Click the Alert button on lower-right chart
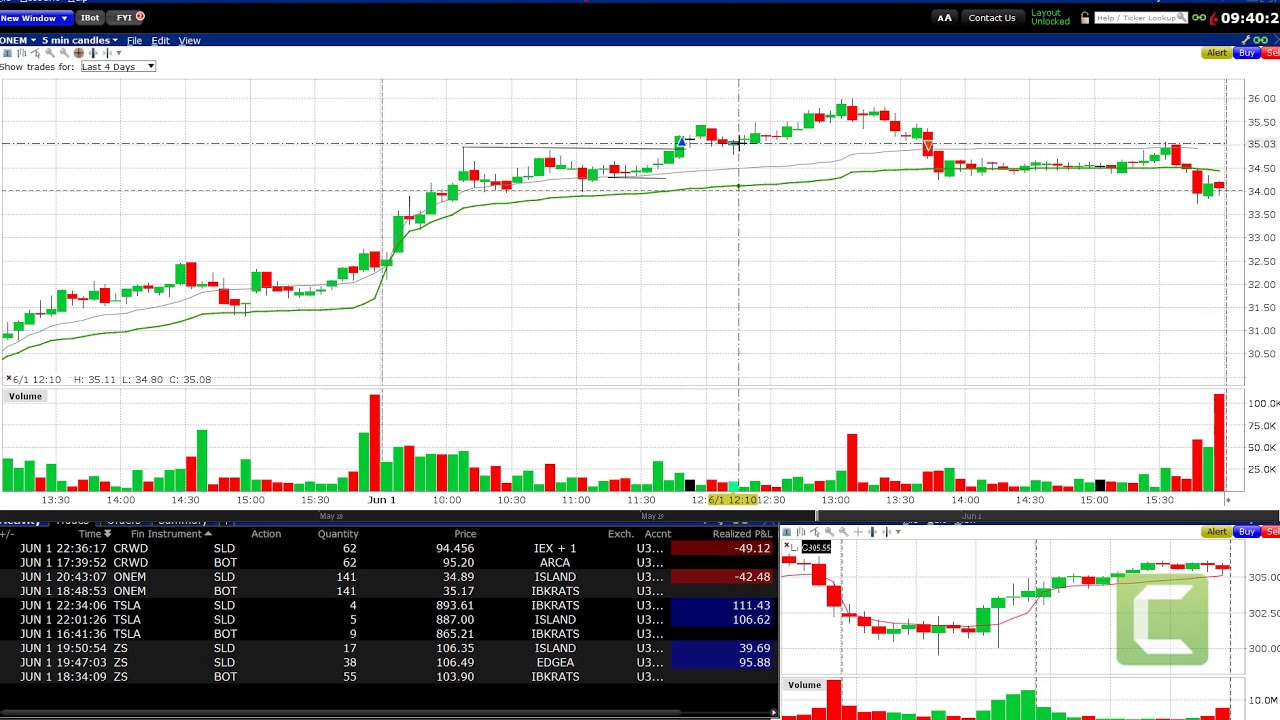The image size is (1280, 720). (x=1217, y=532)
